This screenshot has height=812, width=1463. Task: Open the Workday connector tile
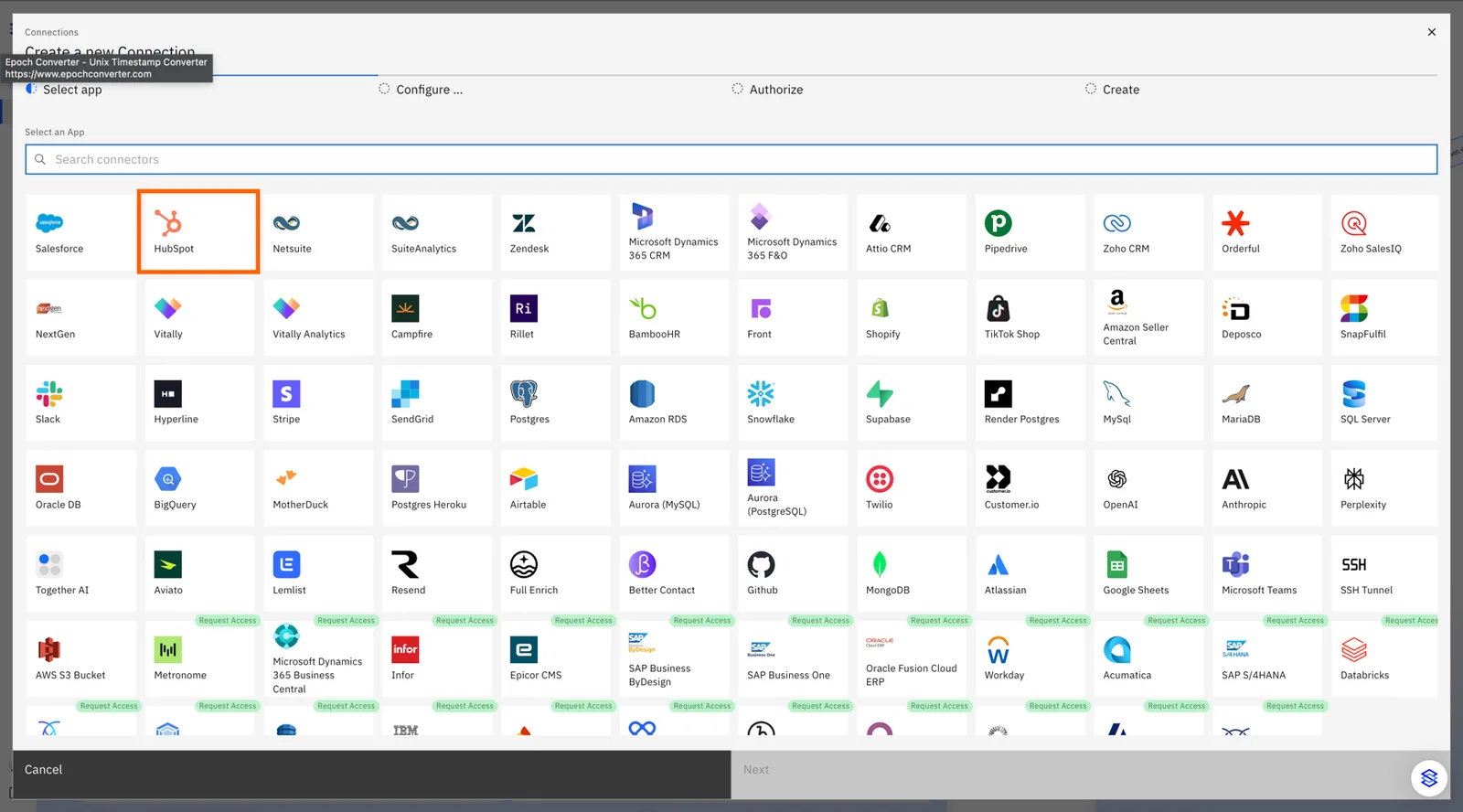coord(1030,658)
